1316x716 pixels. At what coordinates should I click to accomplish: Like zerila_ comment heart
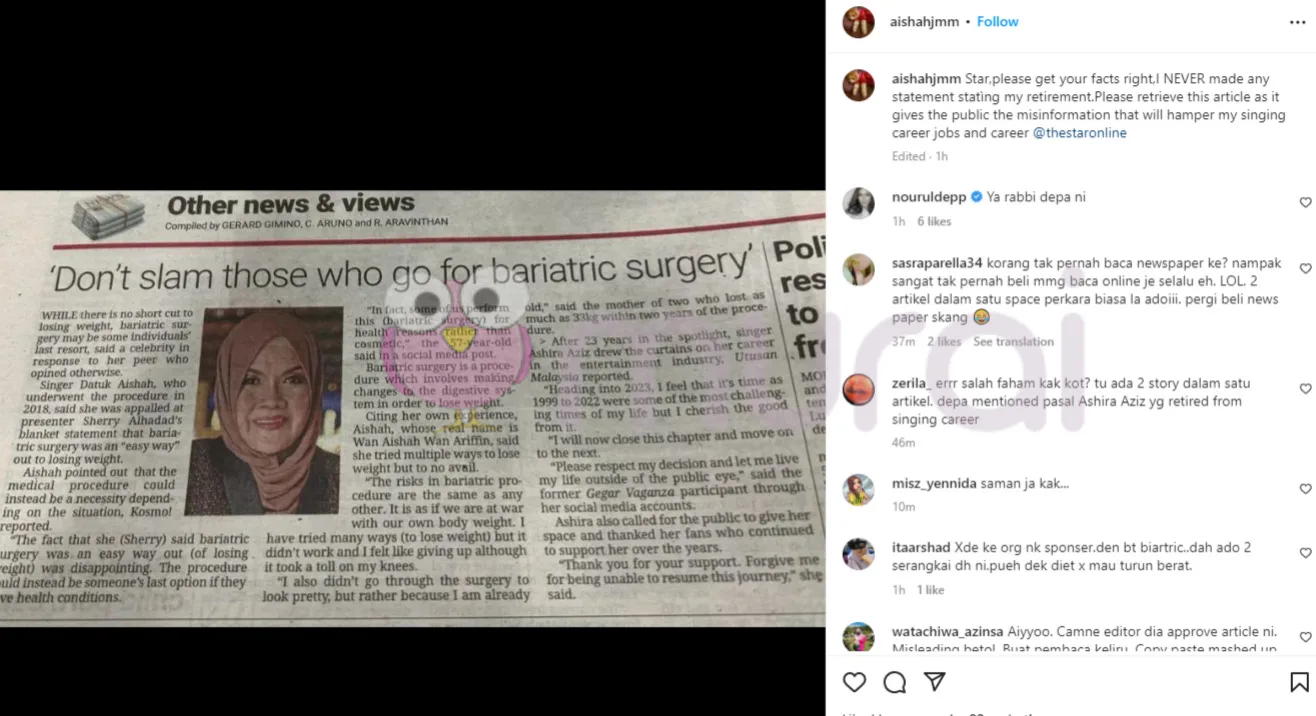[1305, 388]
